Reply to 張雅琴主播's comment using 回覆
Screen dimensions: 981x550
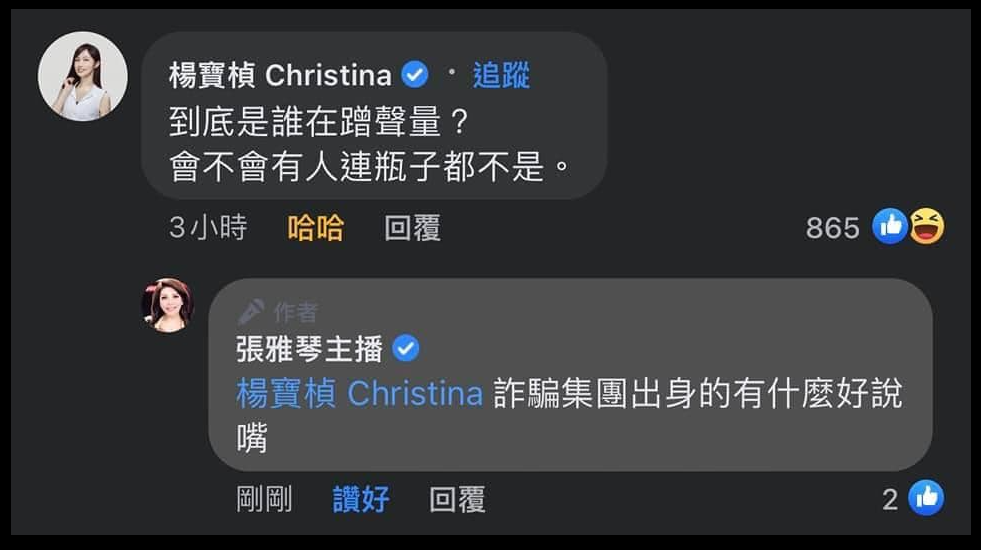(x=457, y=499)
